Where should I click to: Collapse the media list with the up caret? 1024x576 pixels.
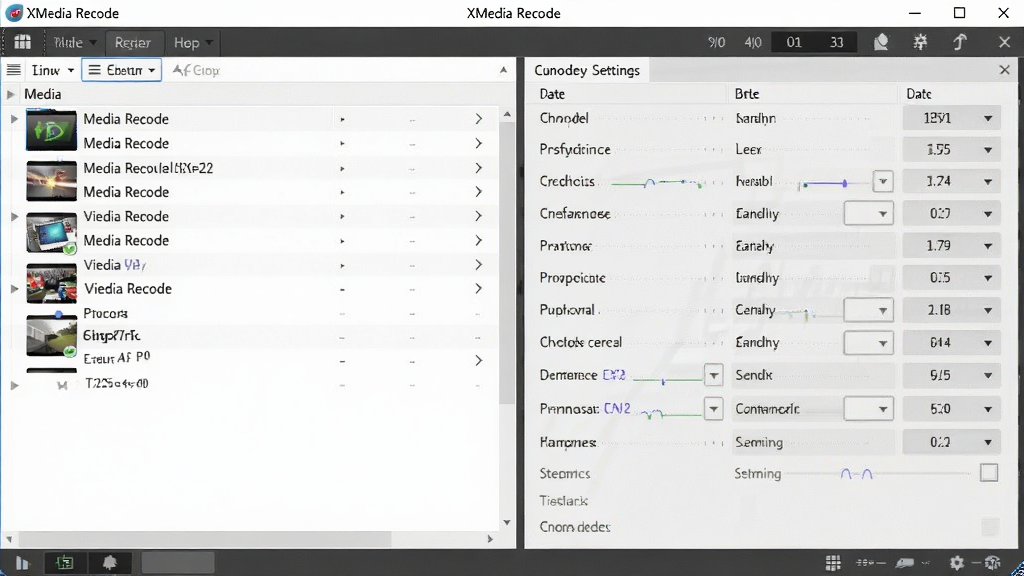point(503,70)
